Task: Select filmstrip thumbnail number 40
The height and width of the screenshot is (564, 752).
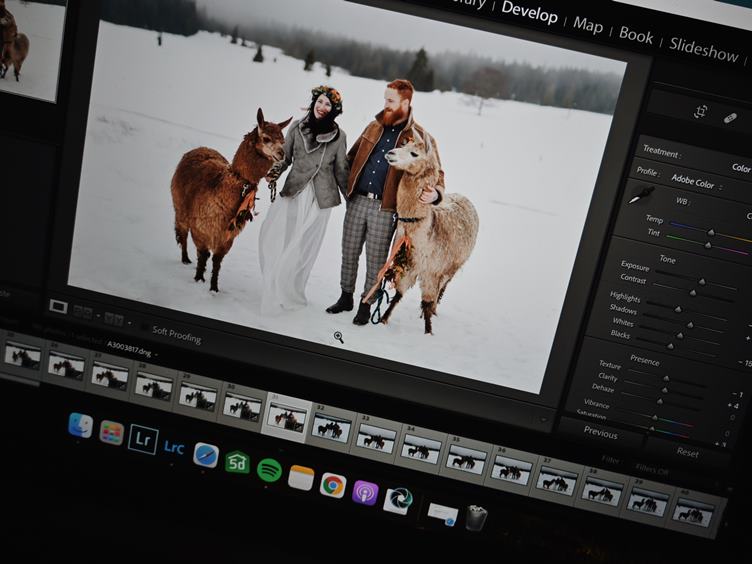Action: point(693,513)
